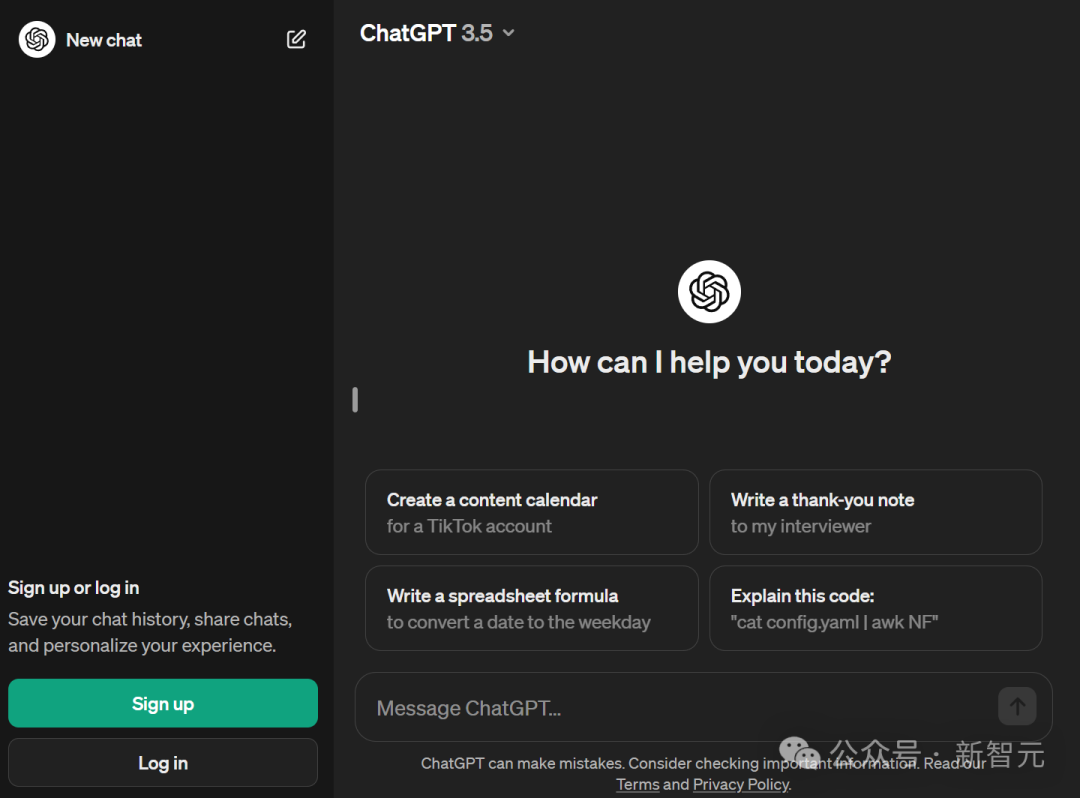This screenshot has width=1080, height=798.
Task: Focus the Message ChatGPT input field
Action: point(703,707)
